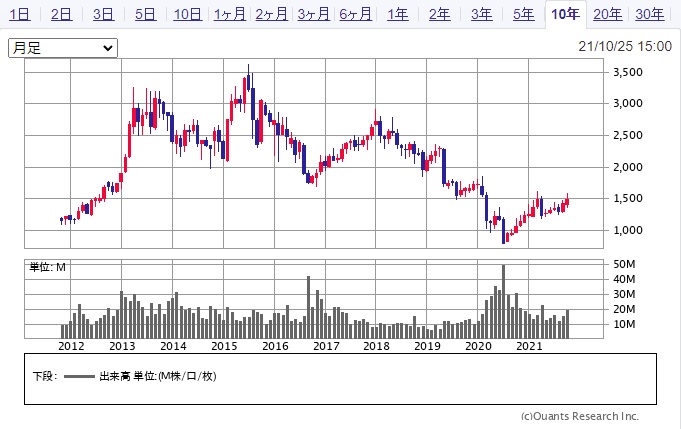Select the 3年 period link
The height and width of the screenshot is (429, 681).
pyautogui.click(x=482, y=14)
